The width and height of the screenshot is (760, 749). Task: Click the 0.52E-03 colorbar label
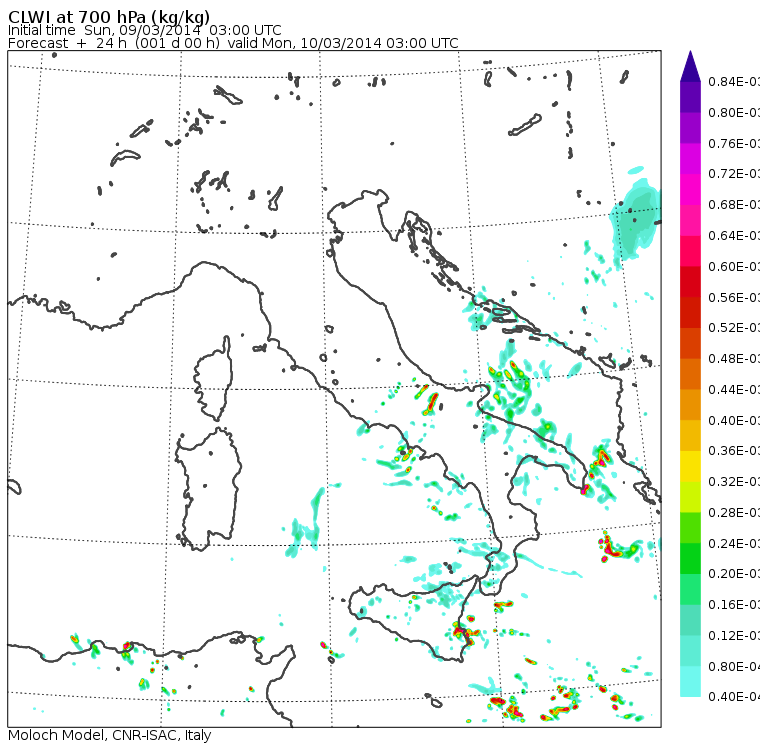(734, 328)
